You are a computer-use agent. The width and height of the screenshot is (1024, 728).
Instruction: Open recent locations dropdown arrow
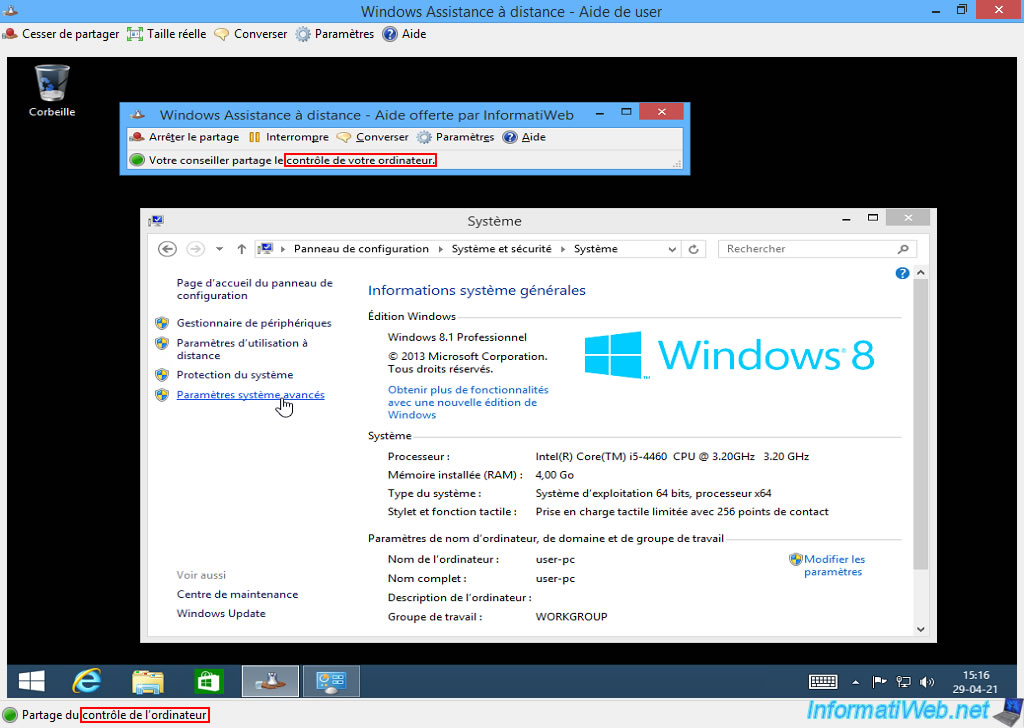[x=219, y=249]
